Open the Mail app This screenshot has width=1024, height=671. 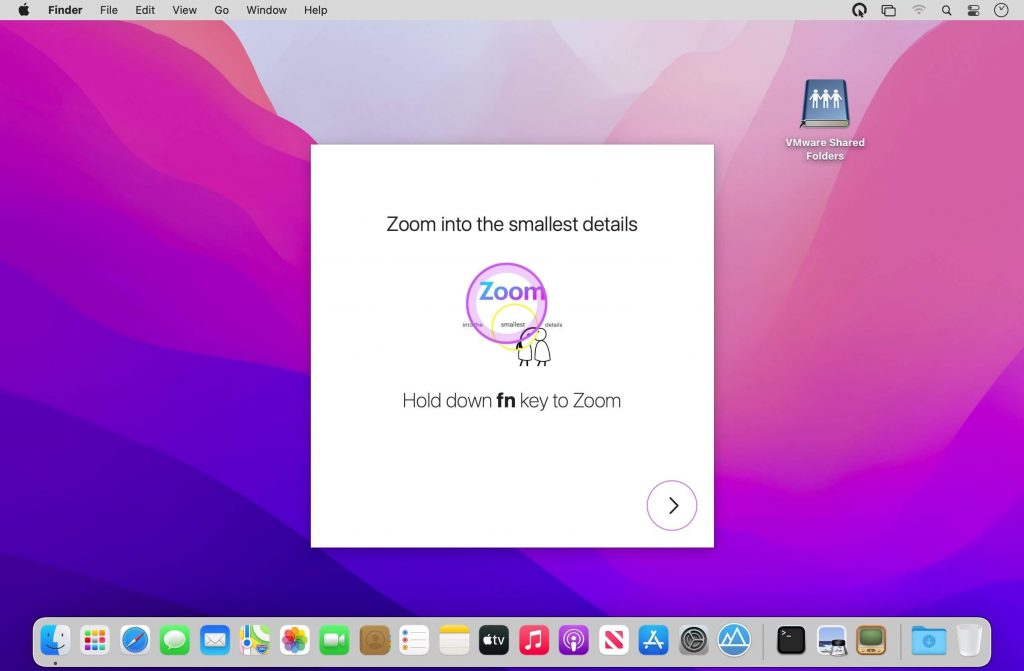click(x=215, y=640)
